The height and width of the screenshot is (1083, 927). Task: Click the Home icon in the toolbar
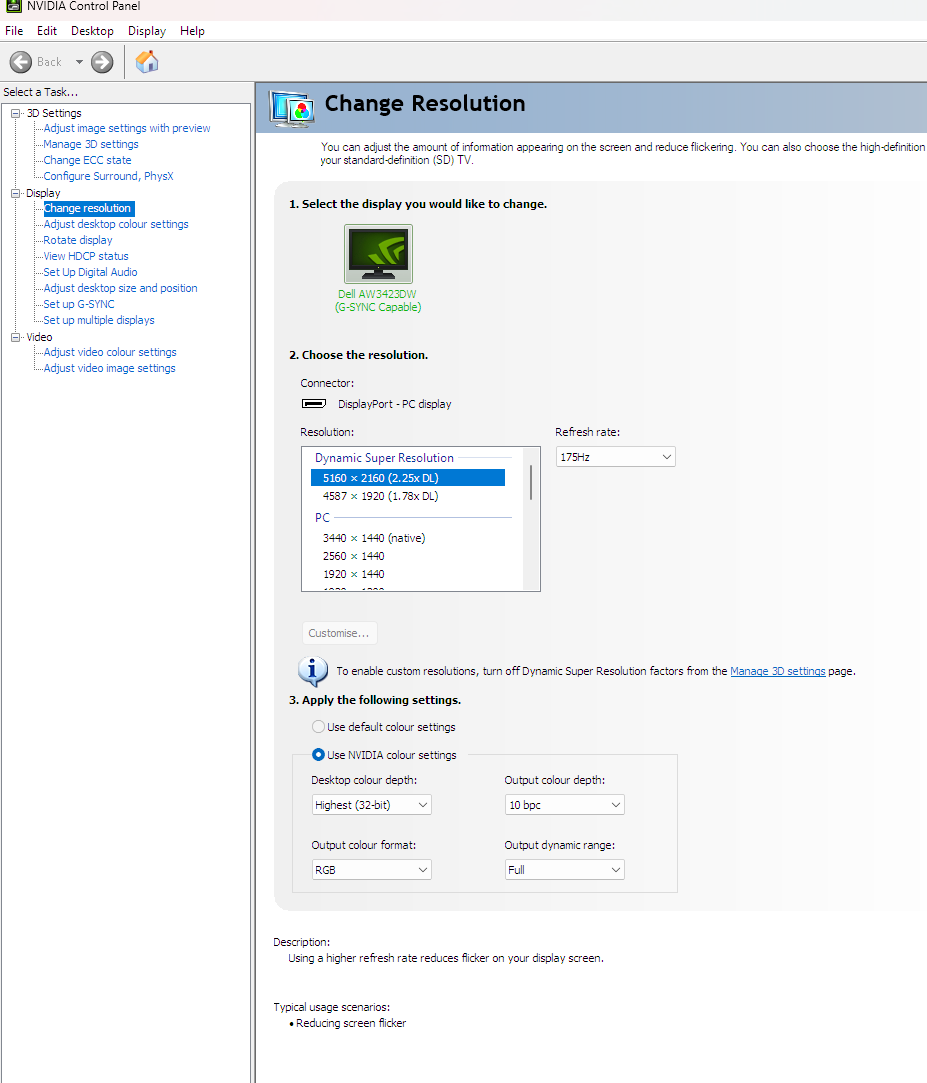point(147,62)
